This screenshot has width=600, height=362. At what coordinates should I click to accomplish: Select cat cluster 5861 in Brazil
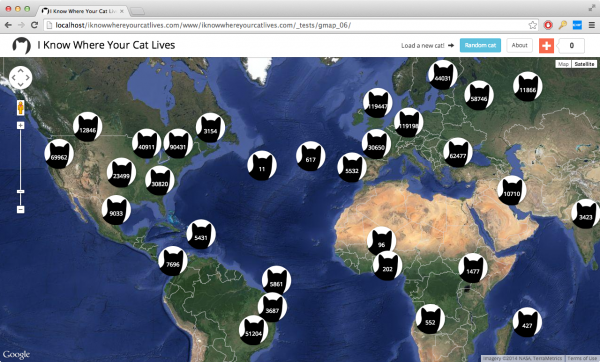click(276, 280)
